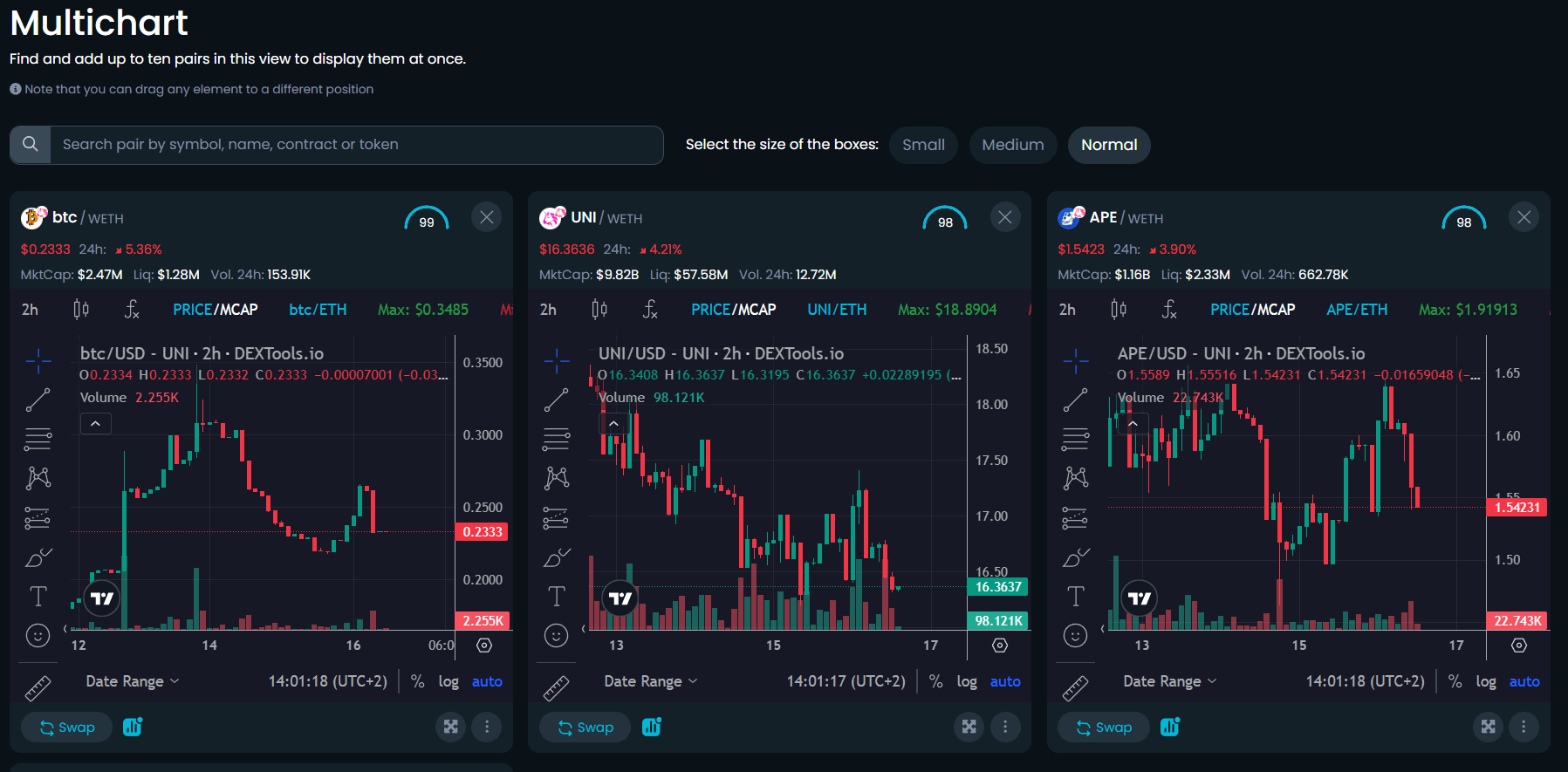This screenshot has width=1568, height=772.
Task: Open Date Range menu on btc chart
Action: point(133,681)
